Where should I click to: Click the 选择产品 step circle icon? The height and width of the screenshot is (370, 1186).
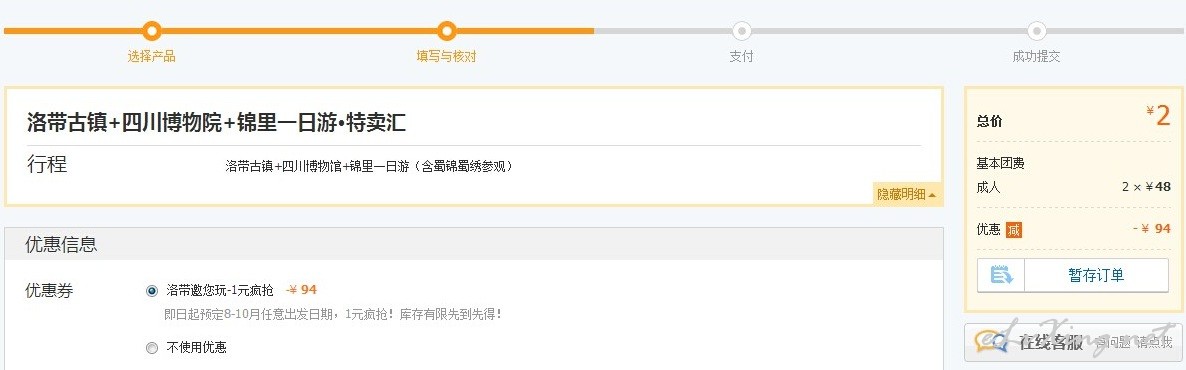pos(152,31)
